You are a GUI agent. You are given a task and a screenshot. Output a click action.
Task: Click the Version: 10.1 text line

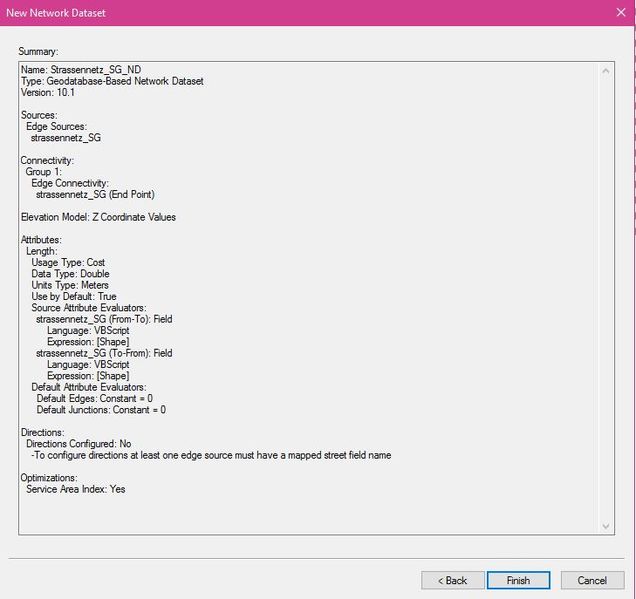(50, 92)
